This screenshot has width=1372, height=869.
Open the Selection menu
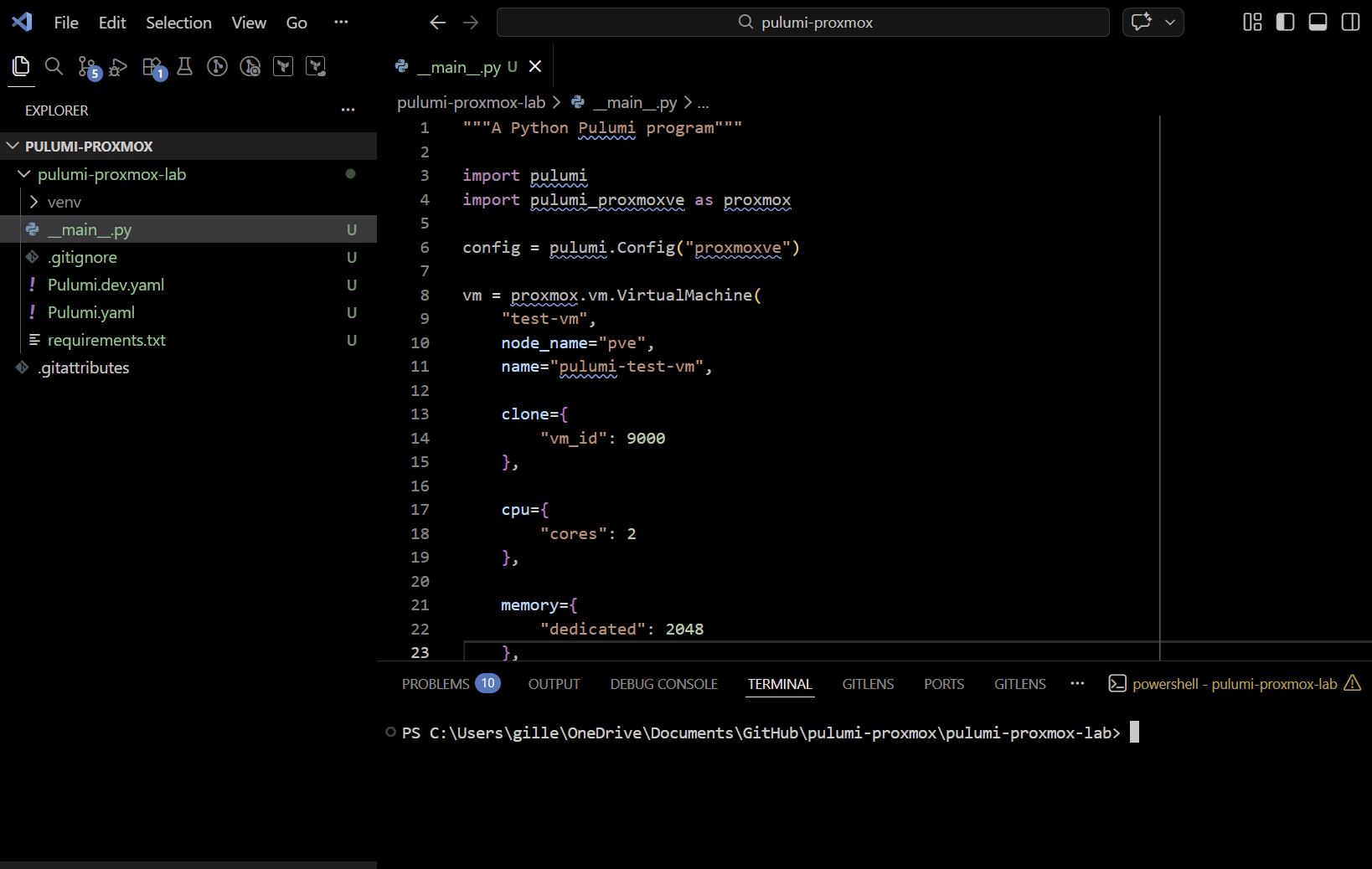(178, 23)
